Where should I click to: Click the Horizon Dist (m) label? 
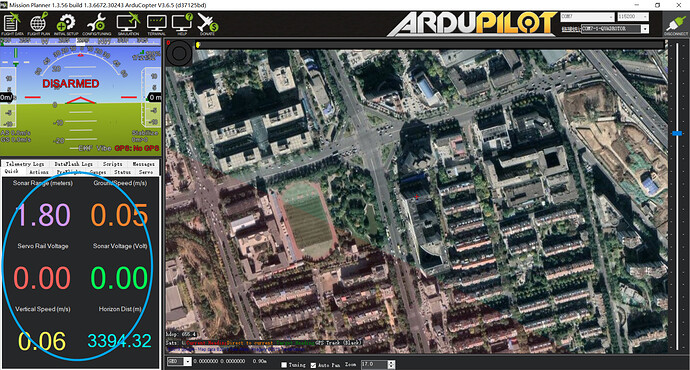[120, 309]
